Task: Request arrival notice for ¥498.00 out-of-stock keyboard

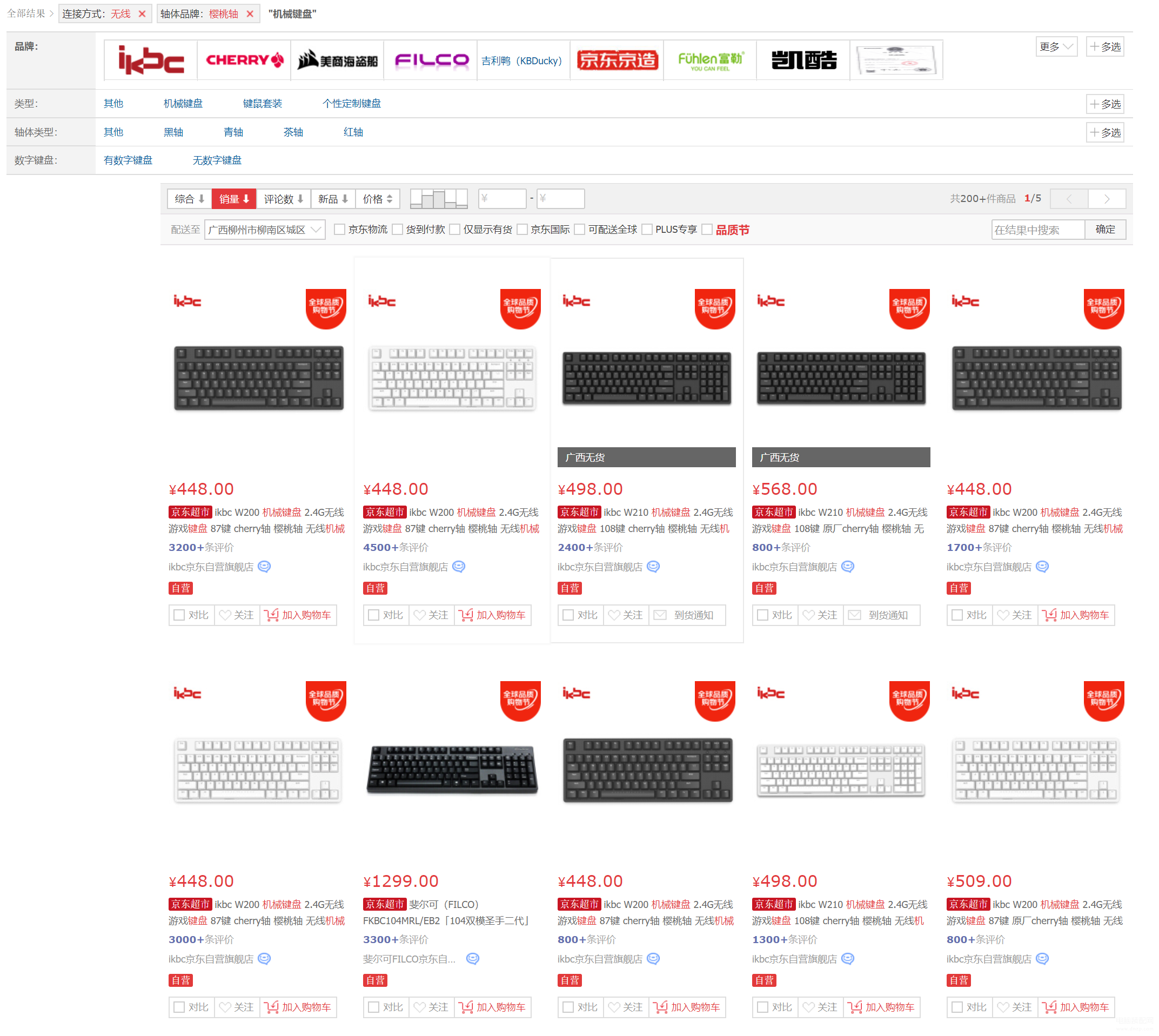Action: coord(687,615)
